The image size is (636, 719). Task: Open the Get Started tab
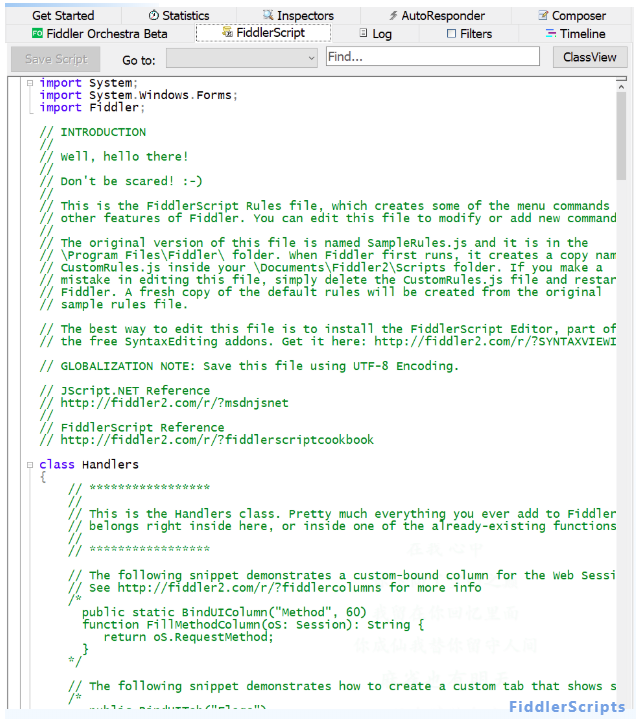coord(63,16)
